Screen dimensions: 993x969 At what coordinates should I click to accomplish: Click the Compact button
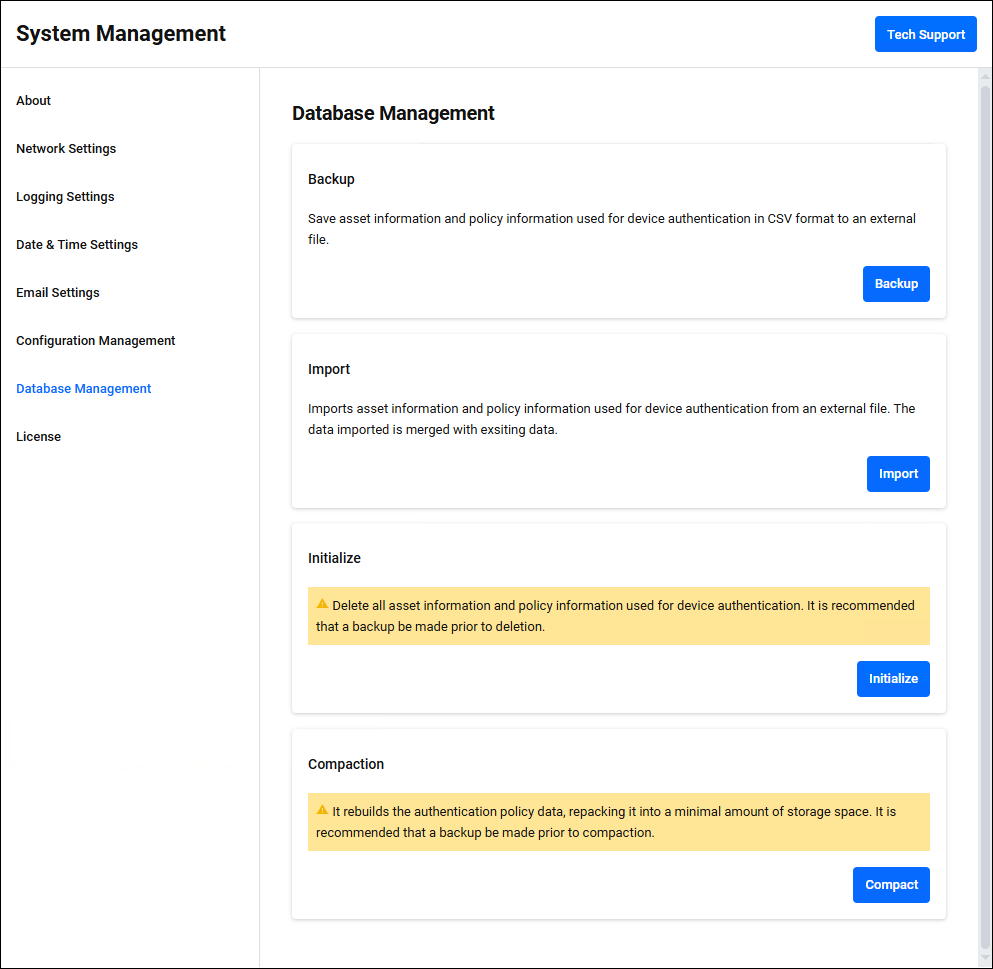[x=890, y=885]
